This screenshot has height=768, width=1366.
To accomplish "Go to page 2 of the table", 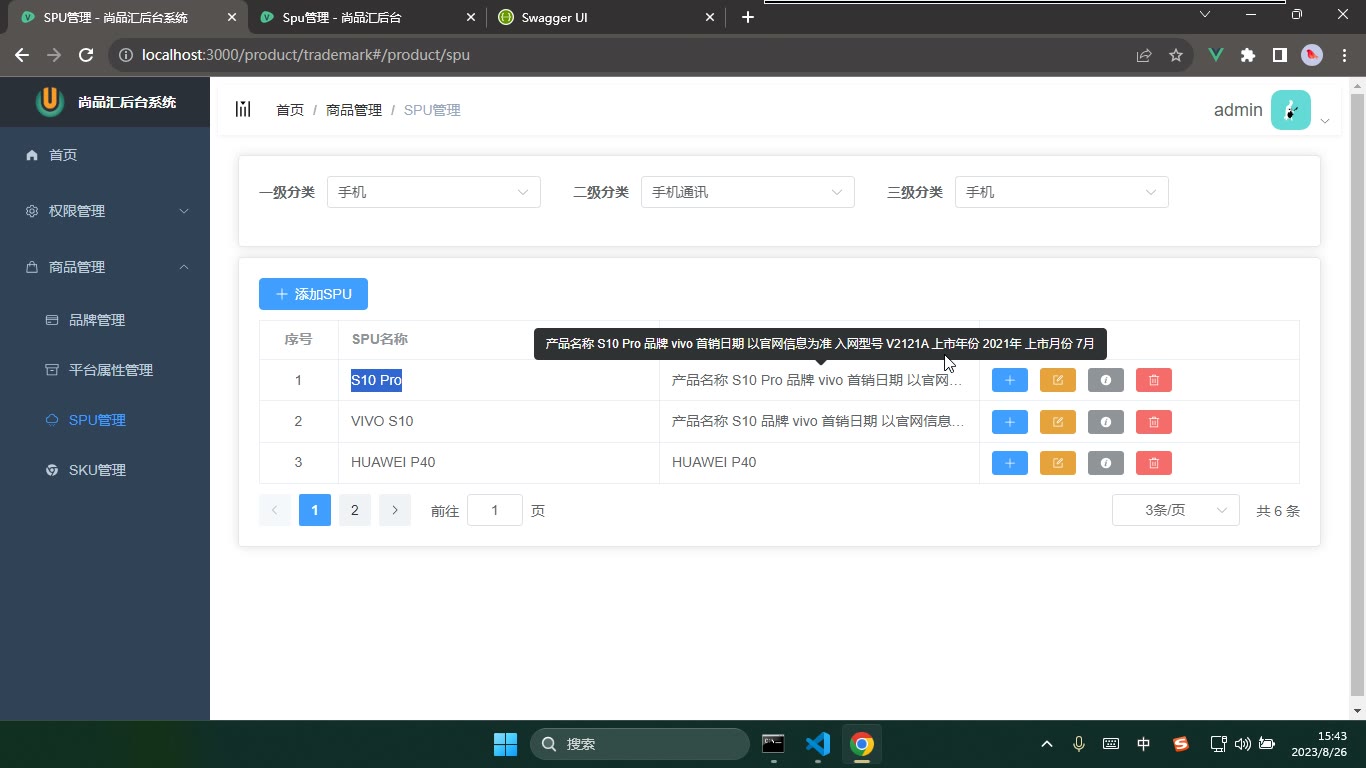I will tap(354, 510).
